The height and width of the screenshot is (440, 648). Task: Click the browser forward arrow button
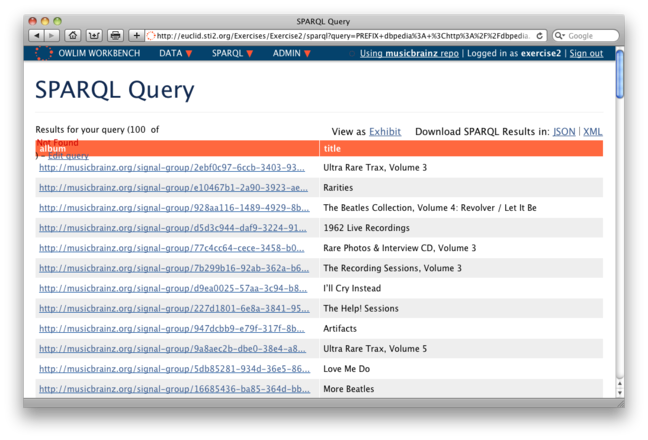[51, 35]
